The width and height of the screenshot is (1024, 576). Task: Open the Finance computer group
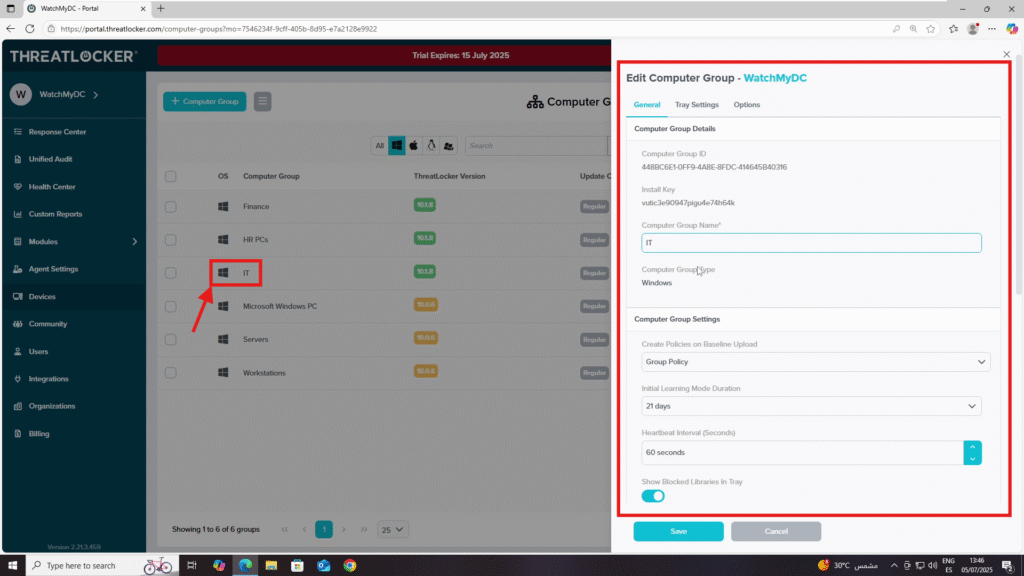pos(256,207)
